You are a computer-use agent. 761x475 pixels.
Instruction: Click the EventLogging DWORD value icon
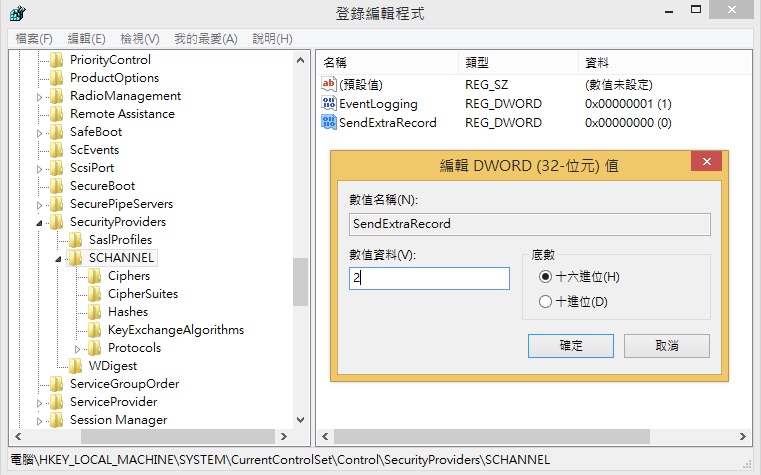pyautogui.click(x=329, y=104)
